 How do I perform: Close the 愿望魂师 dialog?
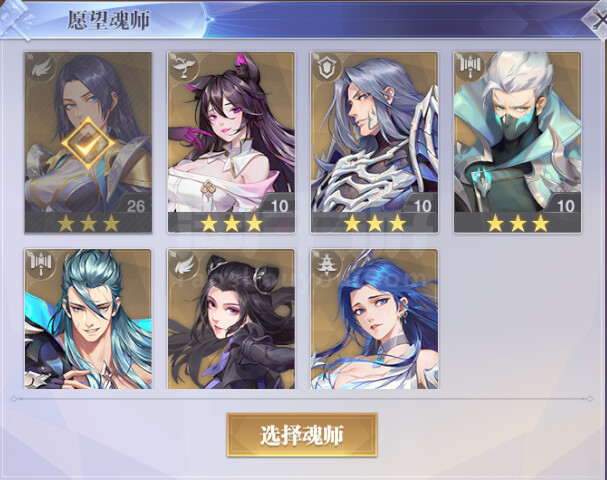(597, 20)
